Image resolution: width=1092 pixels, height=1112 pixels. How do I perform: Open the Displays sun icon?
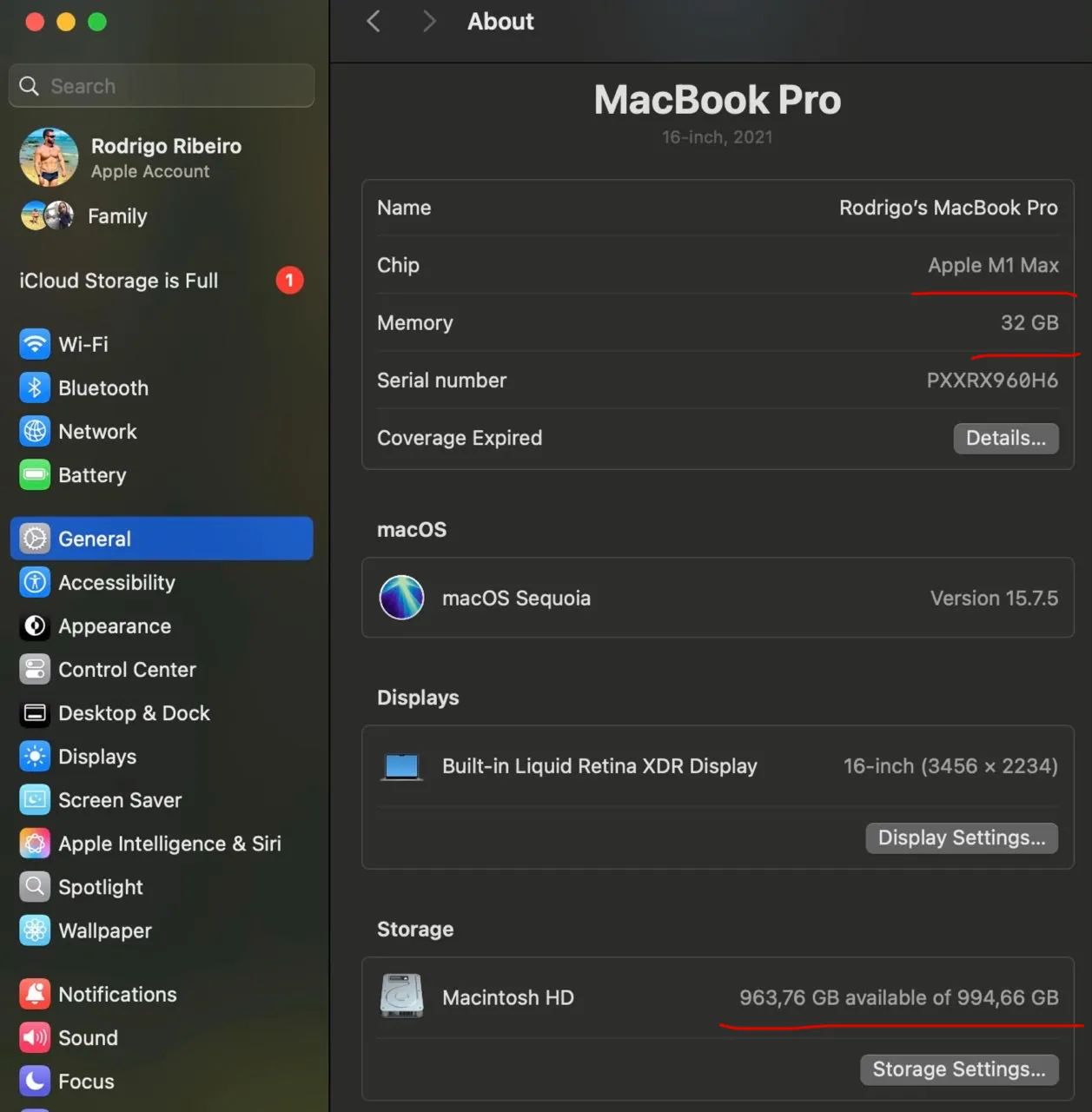[35, 757]
